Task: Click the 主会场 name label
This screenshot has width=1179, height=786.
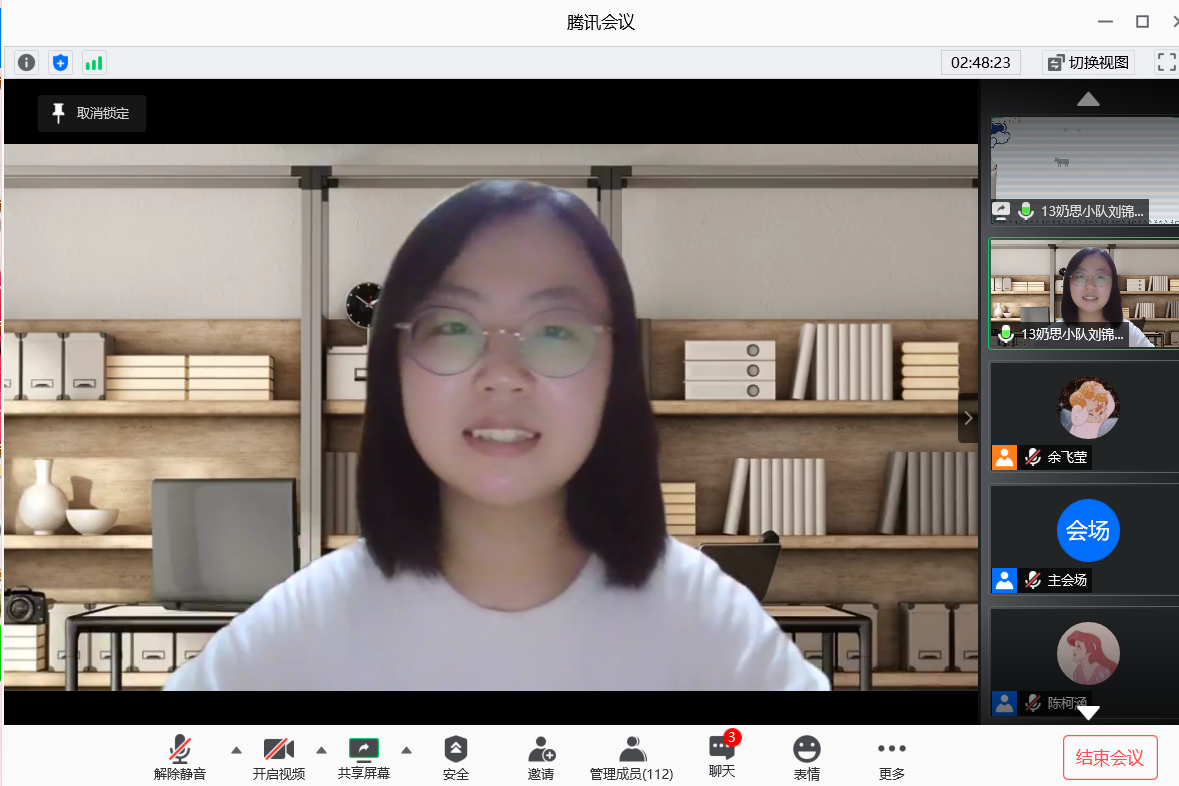Action: 1067,581
